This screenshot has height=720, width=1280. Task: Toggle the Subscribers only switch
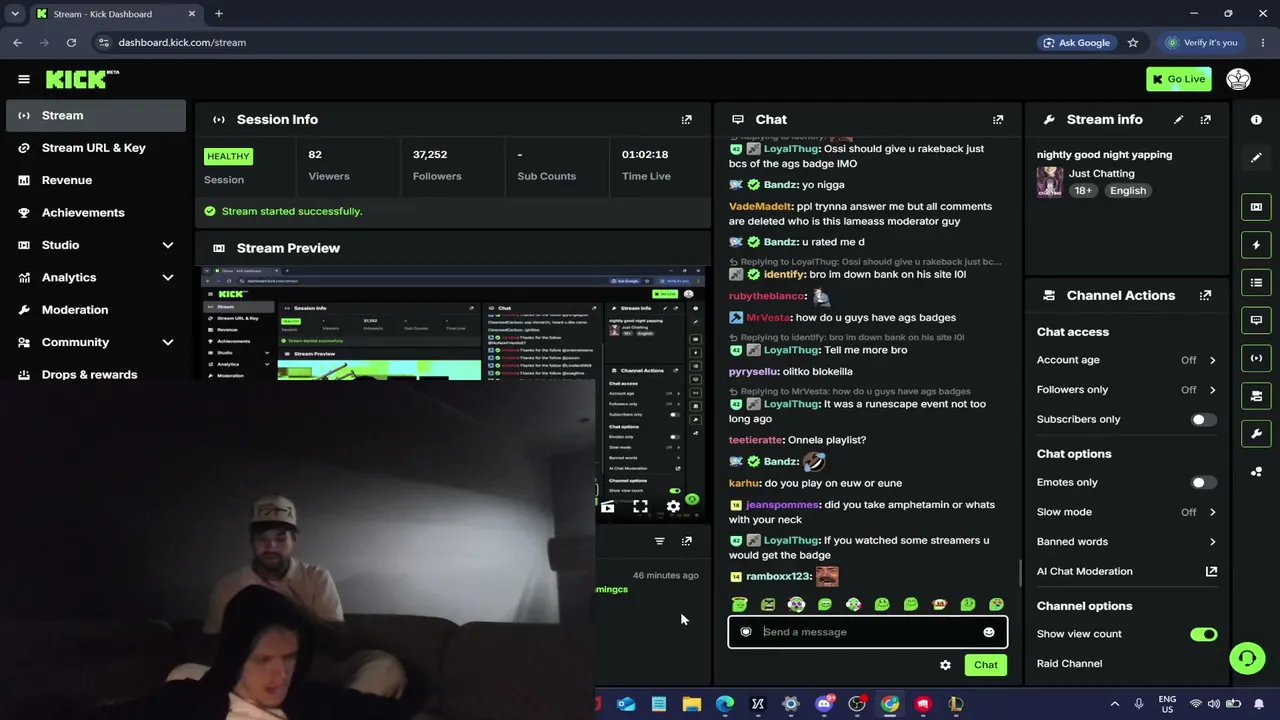(1203, 420)
